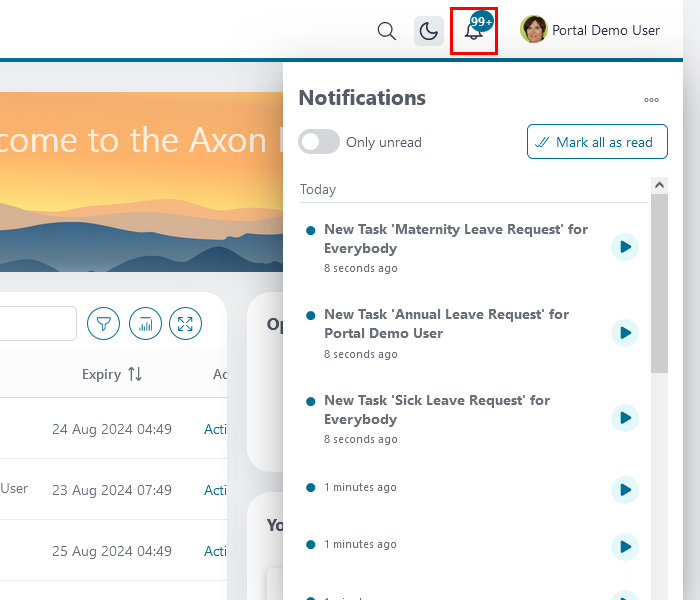The image size is (700, 600).
Task: Open the search magnifier icon
Action: (387, 31)
